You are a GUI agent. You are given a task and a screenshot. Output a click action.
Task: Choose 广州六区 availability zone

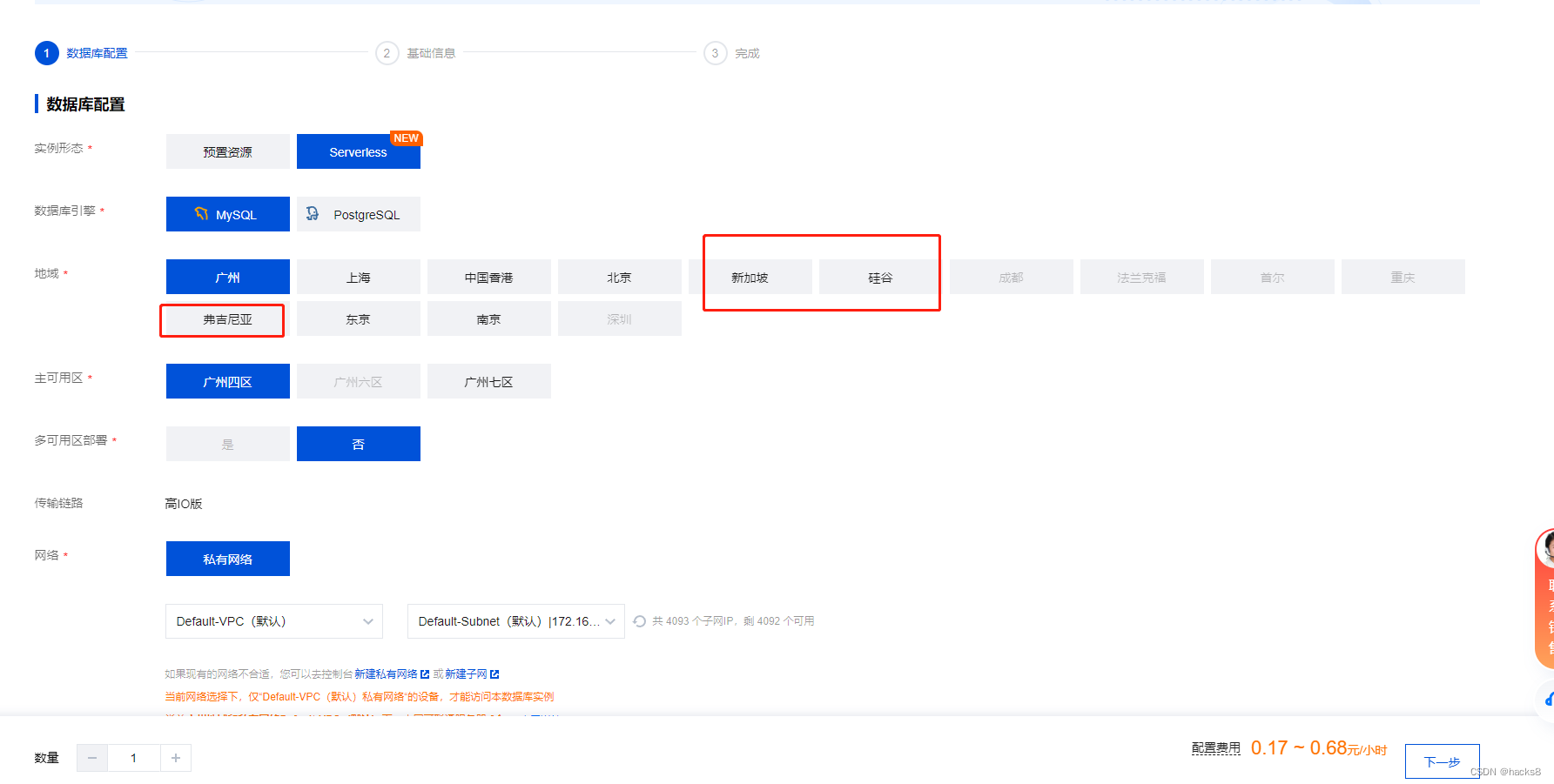(x=358, y=381)
